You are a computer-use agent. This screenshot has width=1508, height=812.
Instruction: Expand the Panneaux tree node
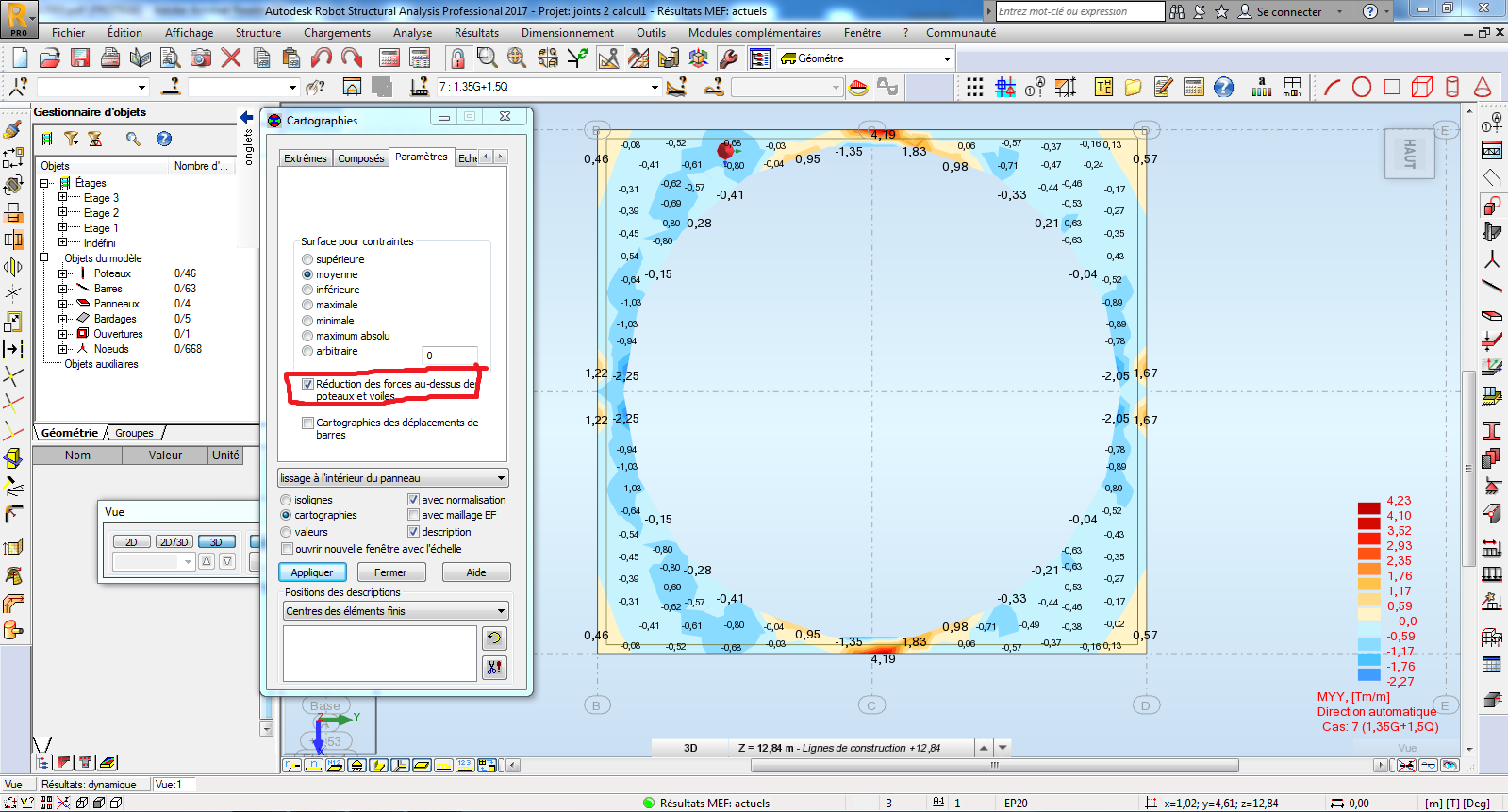63,304
